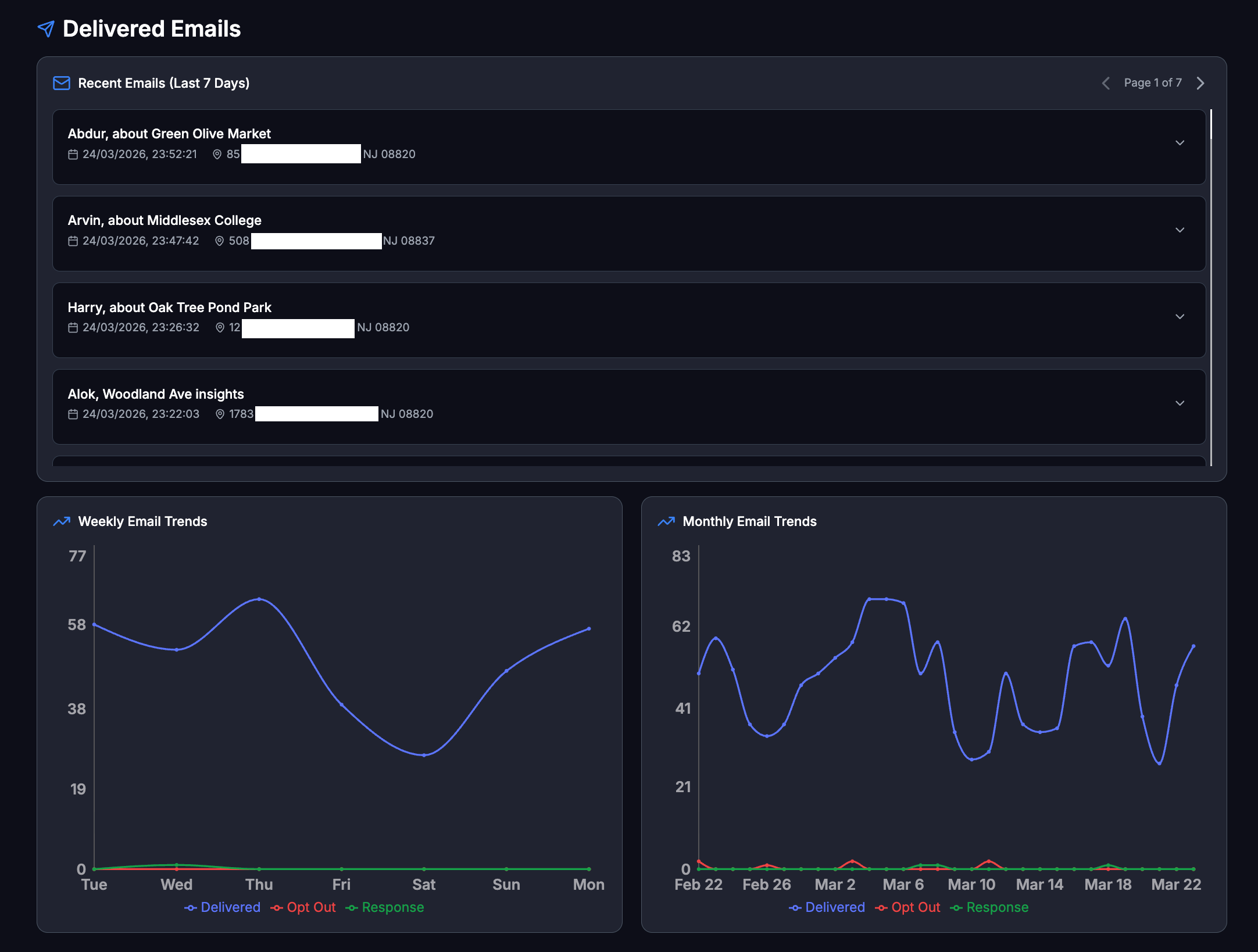1258x952 pixels.
Task: Click the recent emails list scrollbar
Action: 1211,124
